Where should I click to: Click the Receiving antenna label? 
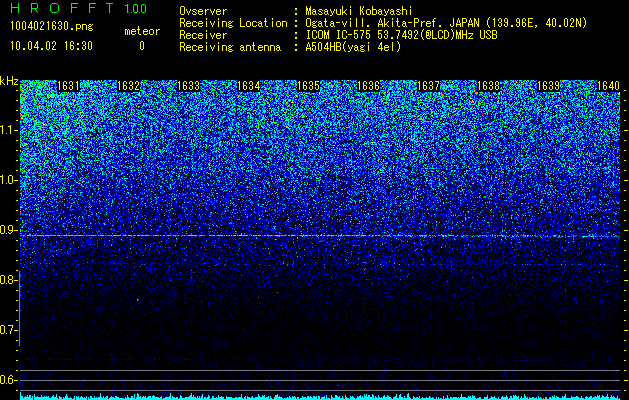coord(230,47)
